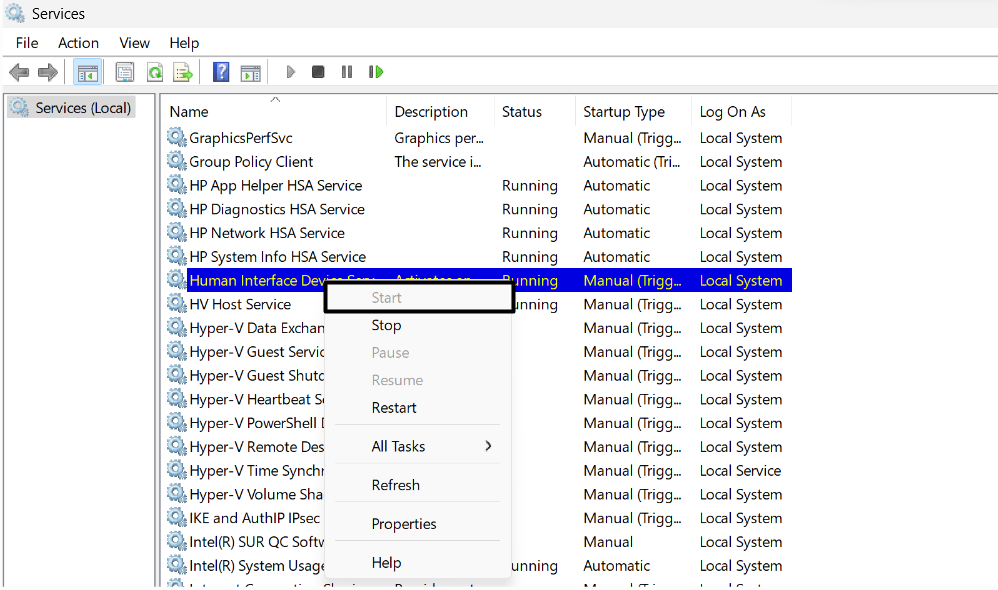
Task: Select Services (Local) in the left tree
Action: pyautogui.click(x=83, y=108)
